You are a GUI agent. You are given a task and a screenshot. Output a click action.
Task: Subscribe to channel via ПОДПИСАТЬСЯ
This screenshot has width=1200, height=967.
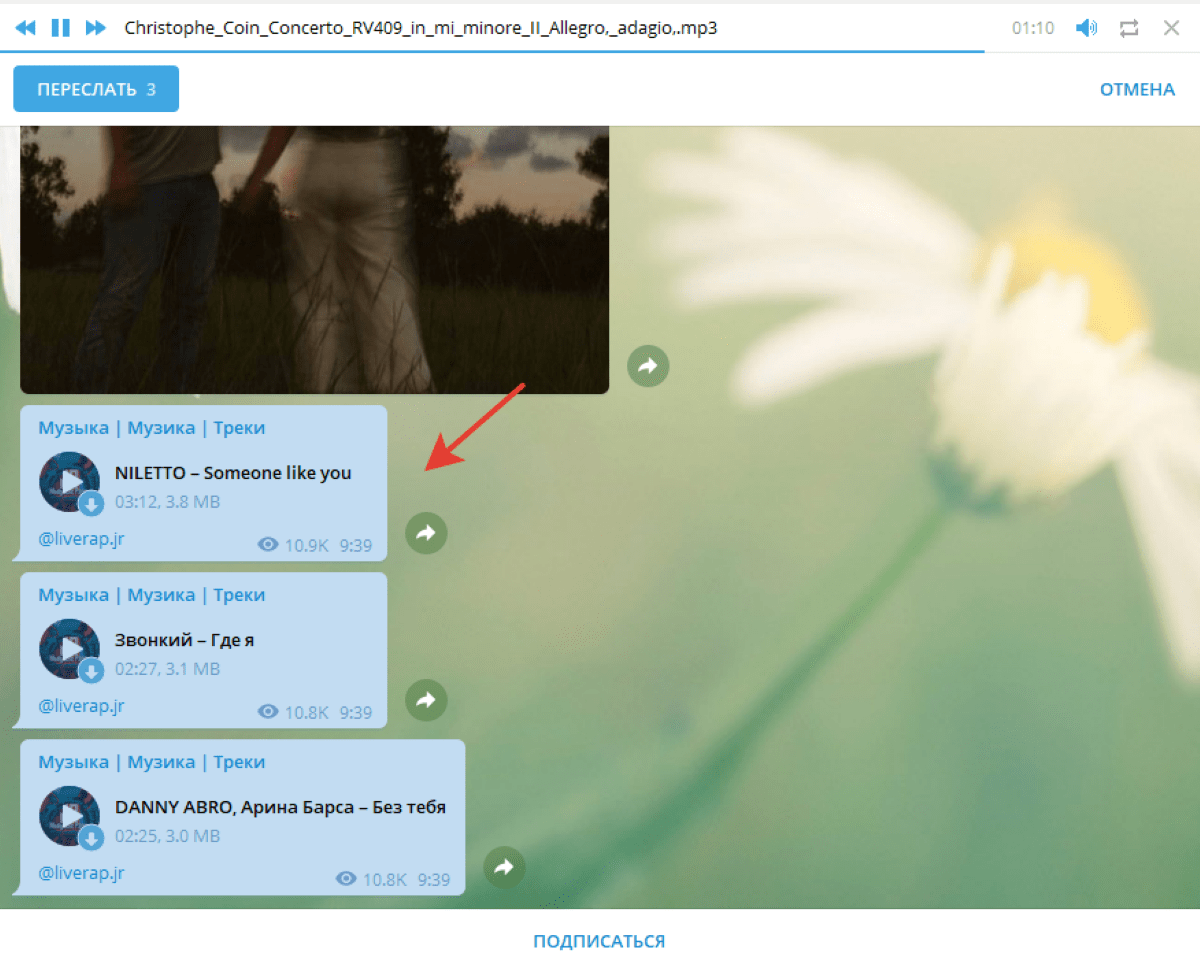coord(599,941)
